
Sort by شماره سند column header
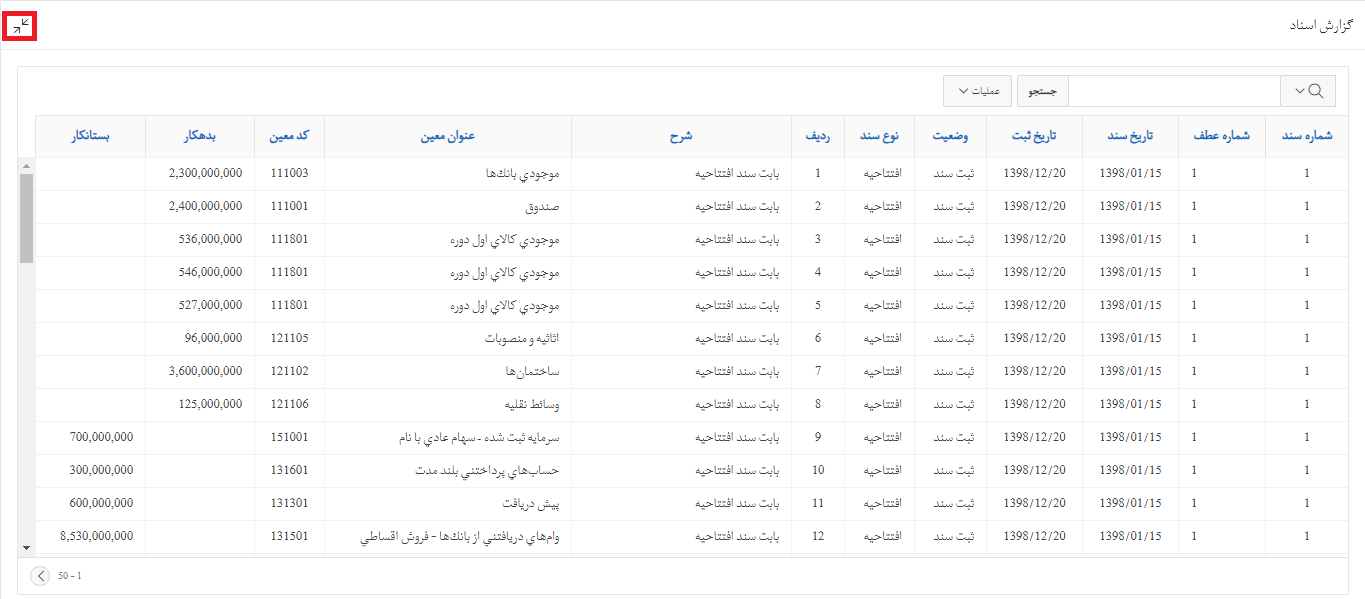click(x=1306, y=136)
